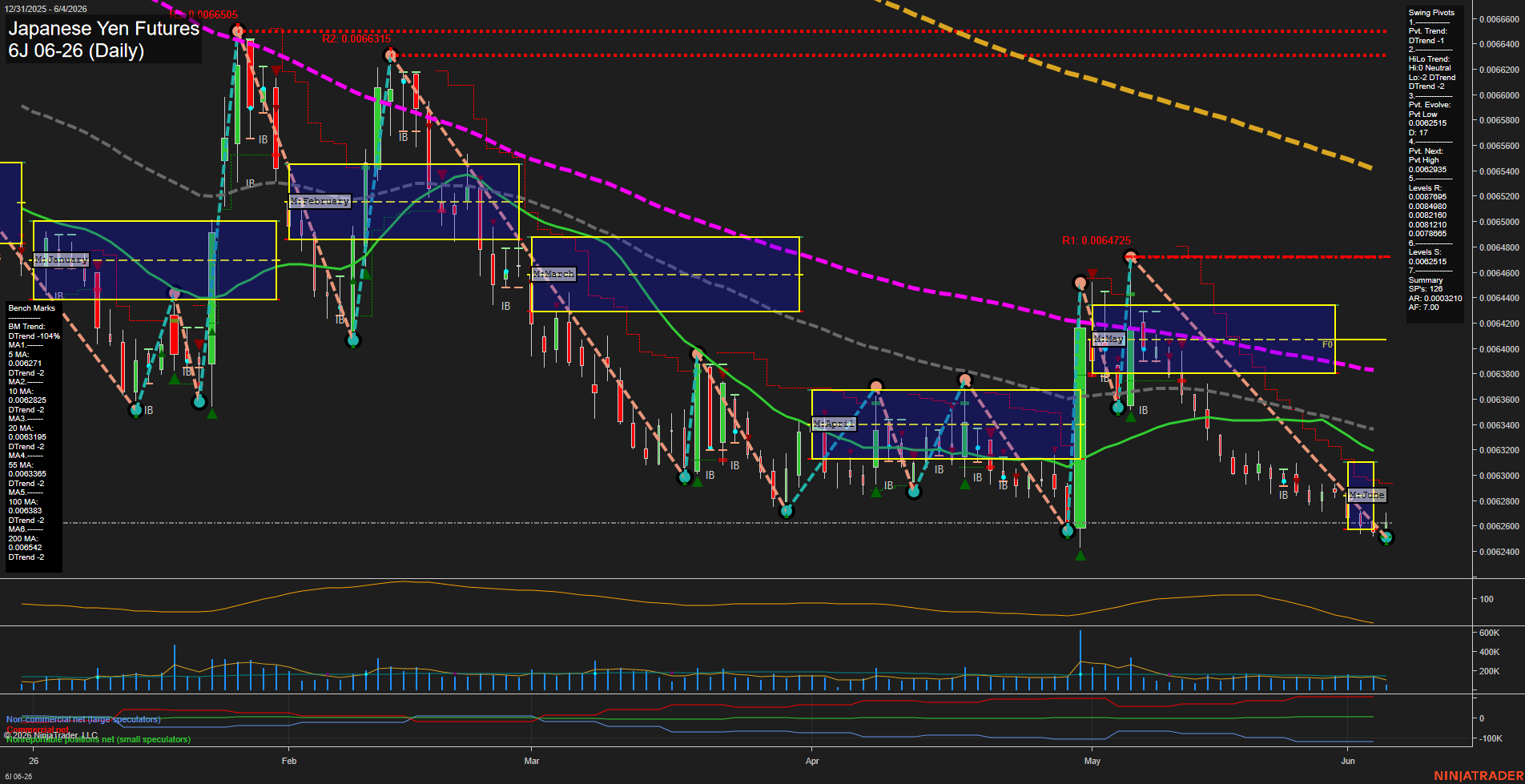Click the 0.0062400 price axis label
The image size is (1525, 784).
[x=1499, y=552]
